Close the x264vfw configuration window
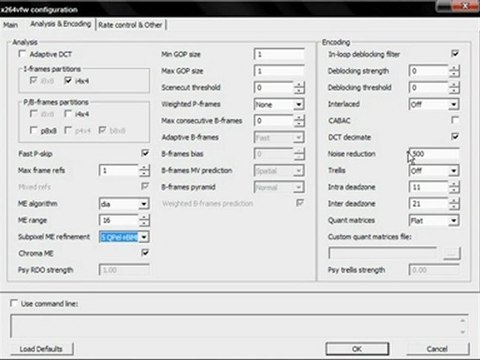Image resolution: width=480 pixels, height=360 pixels. (465, 6)
